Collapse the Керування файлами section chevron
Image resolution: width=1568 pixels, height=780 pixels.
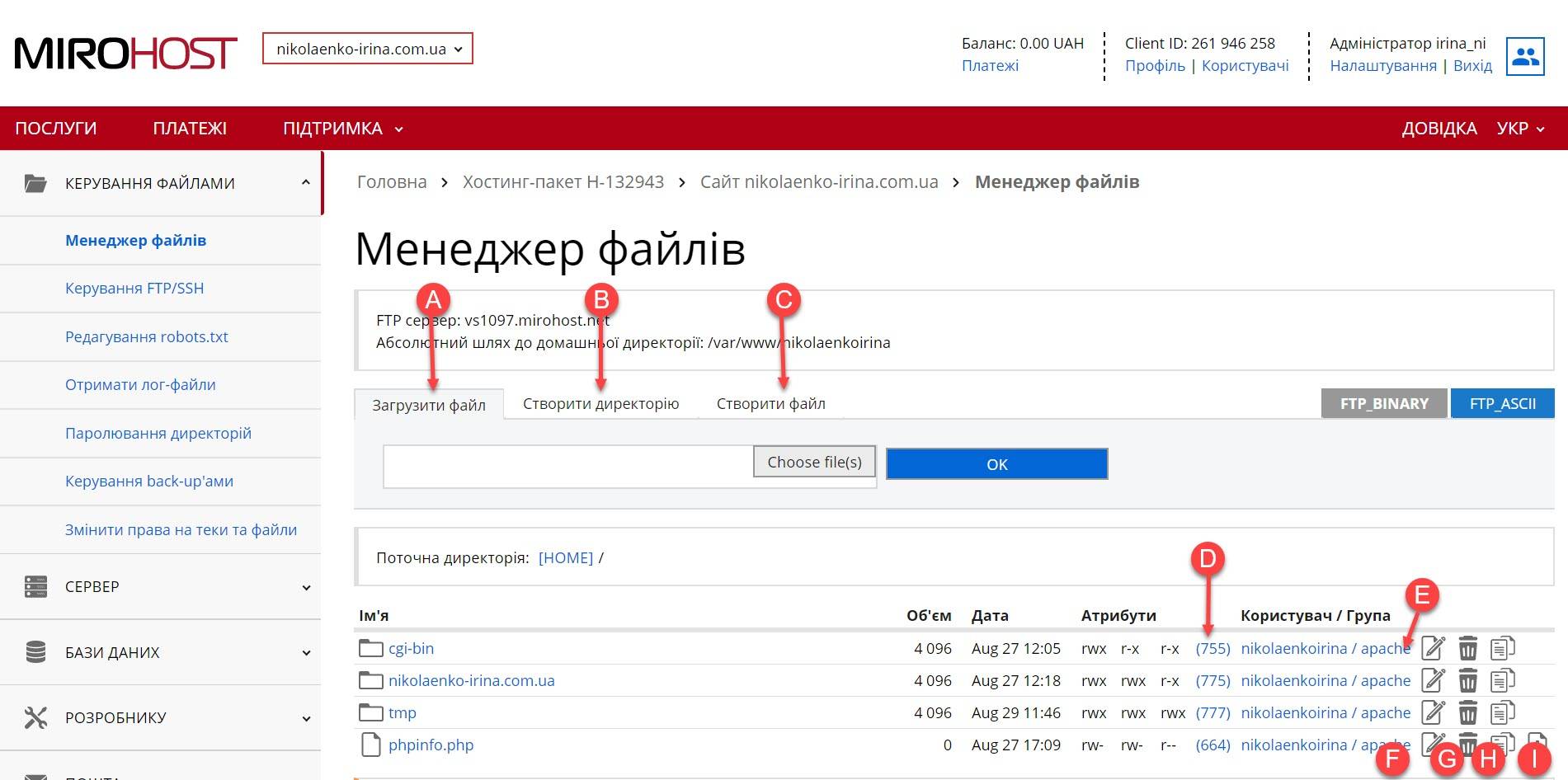[306, 182]
